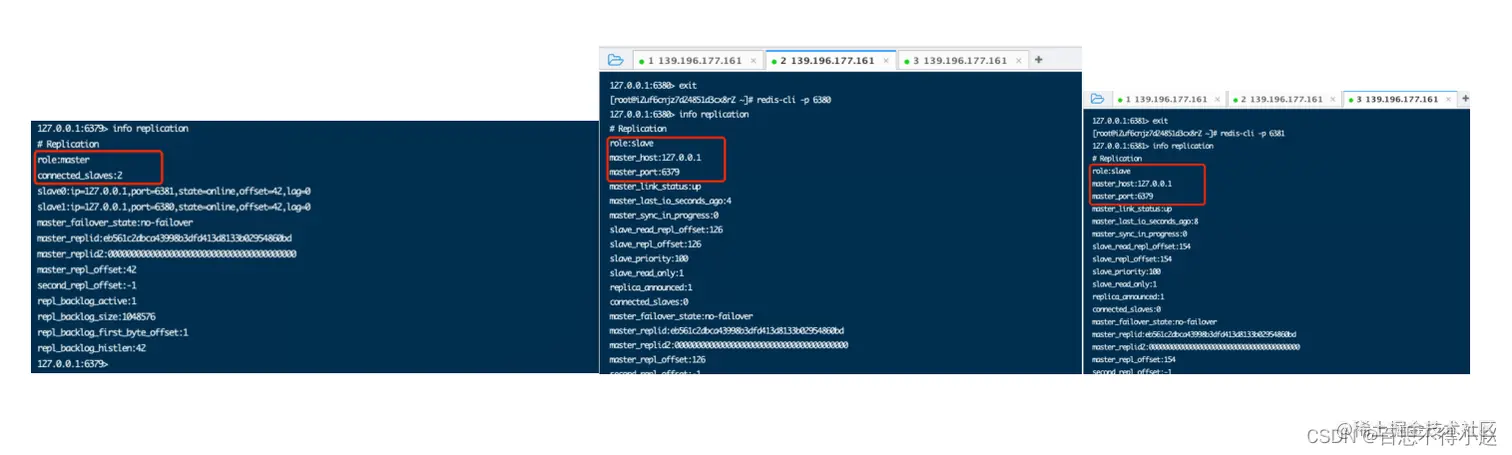
Task: Click 'connected_slaves:2' in the left terminal
Action: [79, 175]
